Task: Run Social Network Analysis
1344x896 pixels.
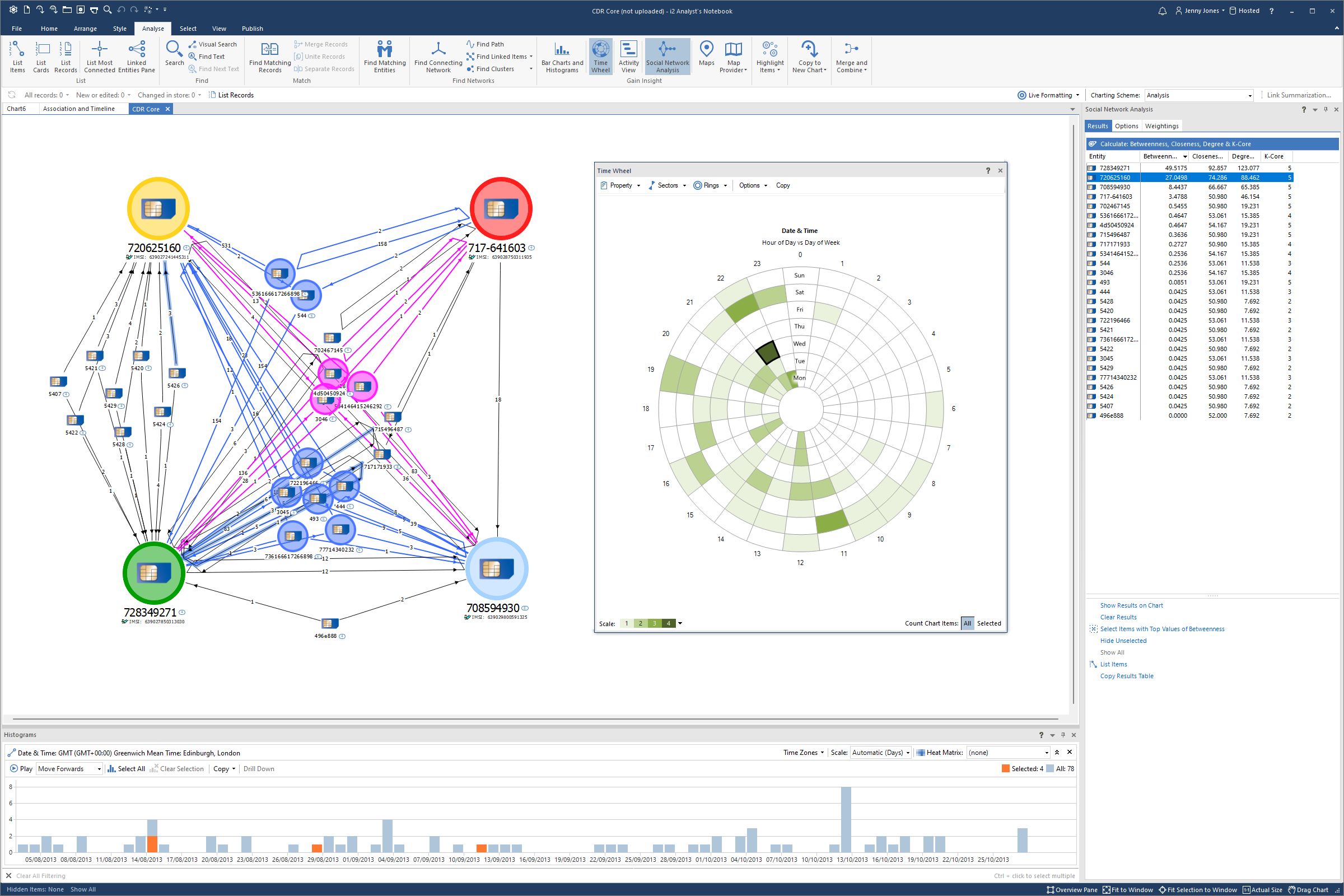Action: [667, 56]
